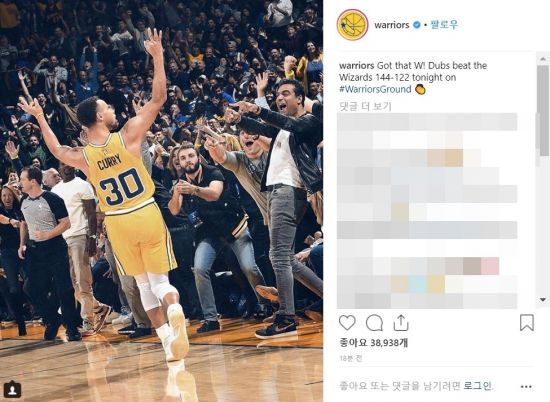Save the post with the bookmark icon
This screenshot has width=550, height=402.
pos(526,323)
